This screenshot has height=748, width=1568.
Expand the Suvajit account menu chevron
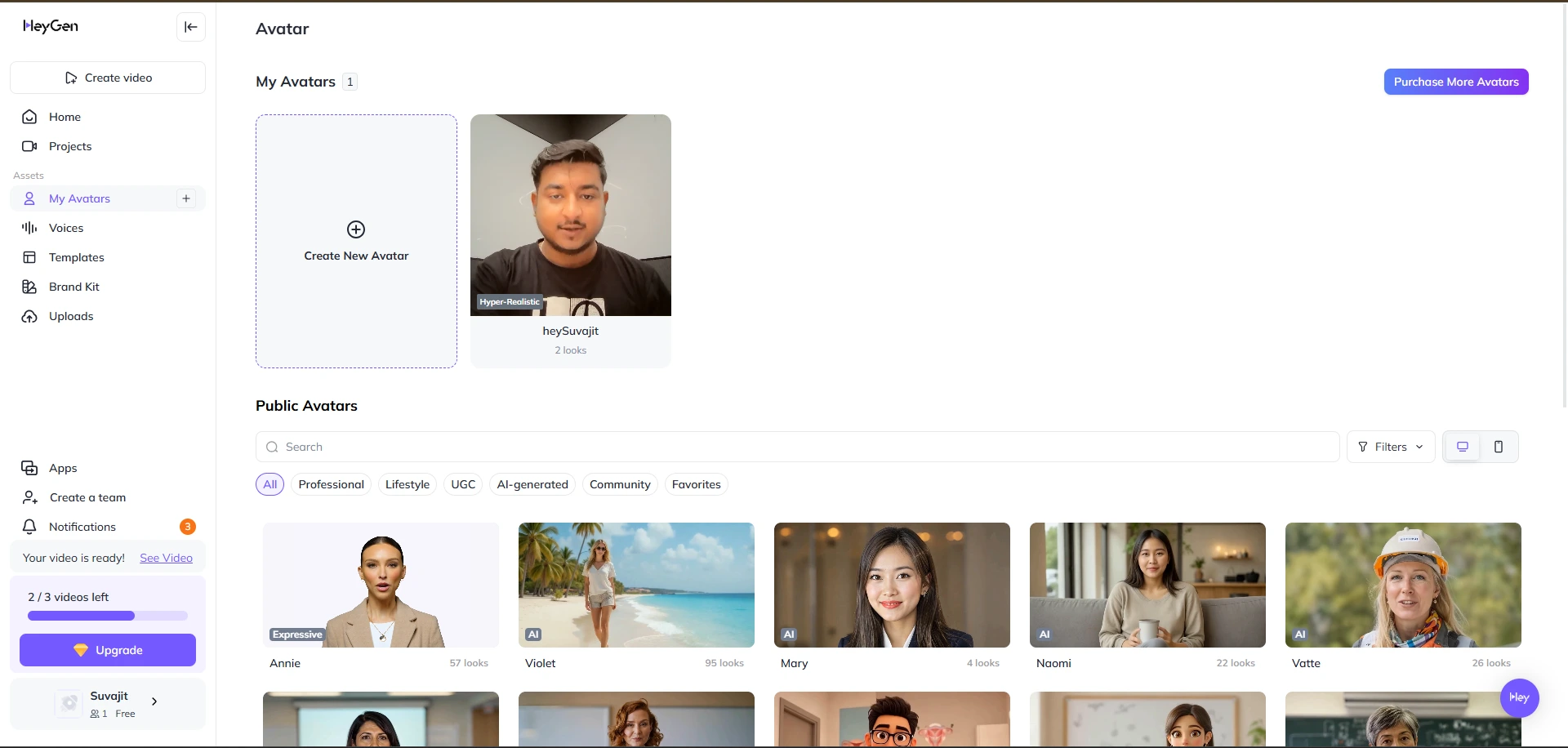154,701
